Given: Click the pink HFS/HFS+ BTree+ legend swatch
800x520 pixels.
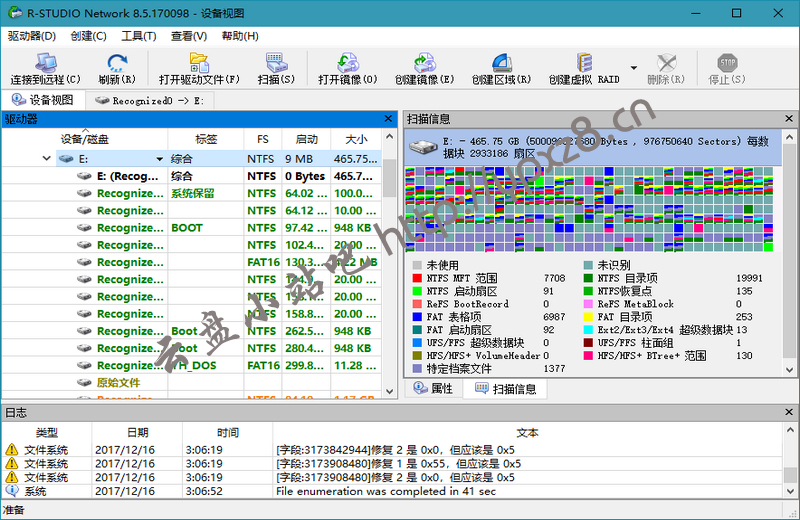Looking at the screenshot, I should click(588, 356).
